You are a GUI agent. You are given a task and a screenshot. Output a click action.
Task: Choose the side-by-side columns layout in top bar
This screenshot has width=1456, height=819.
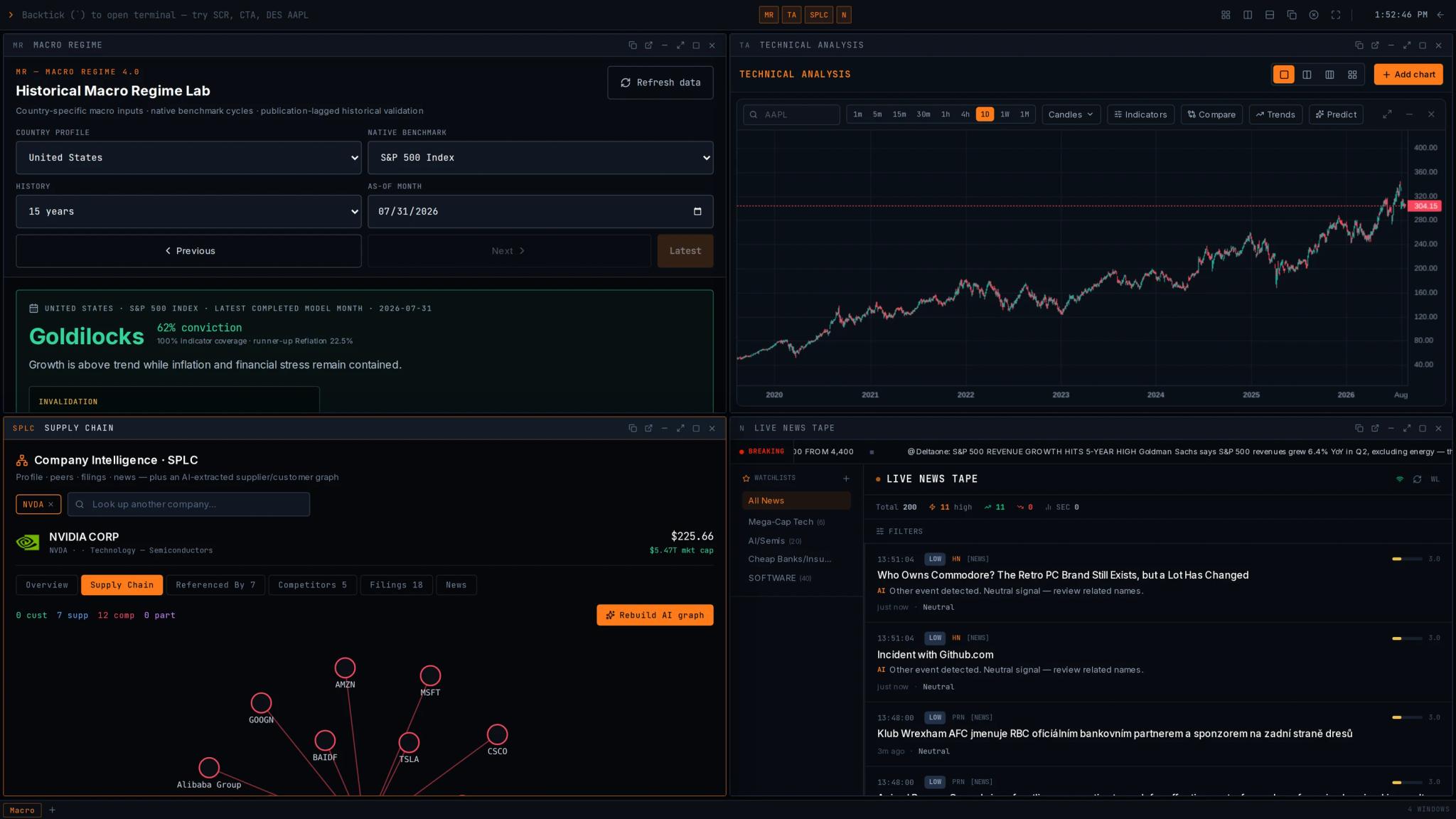(1248, 15)
